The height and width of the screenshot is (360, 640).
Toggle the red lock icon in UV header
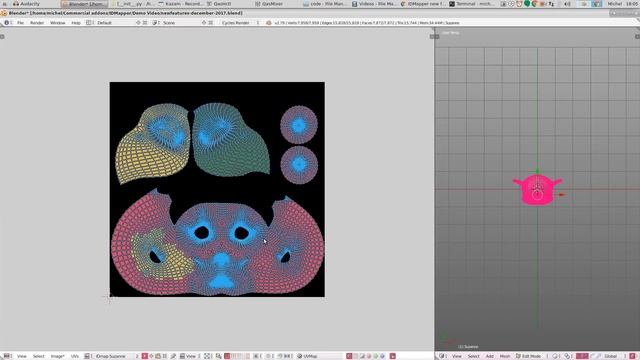[392, 356]
